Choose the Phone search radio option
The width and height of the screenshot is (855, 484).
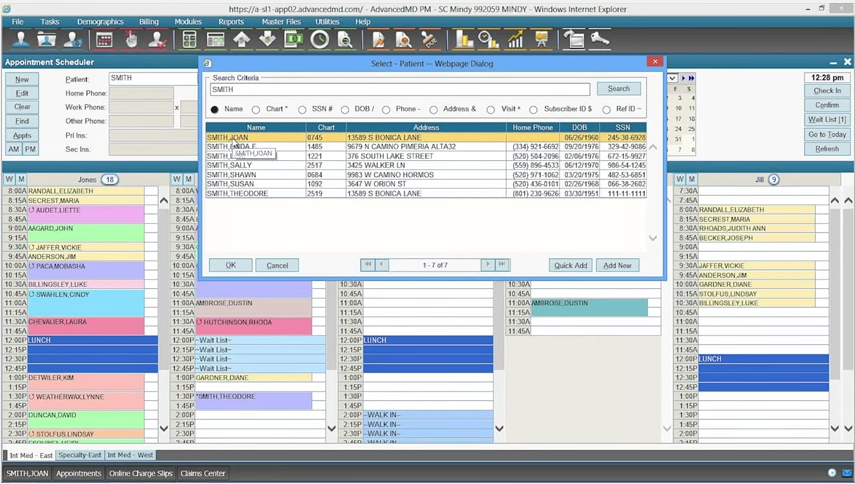click(x=386, y=110)
